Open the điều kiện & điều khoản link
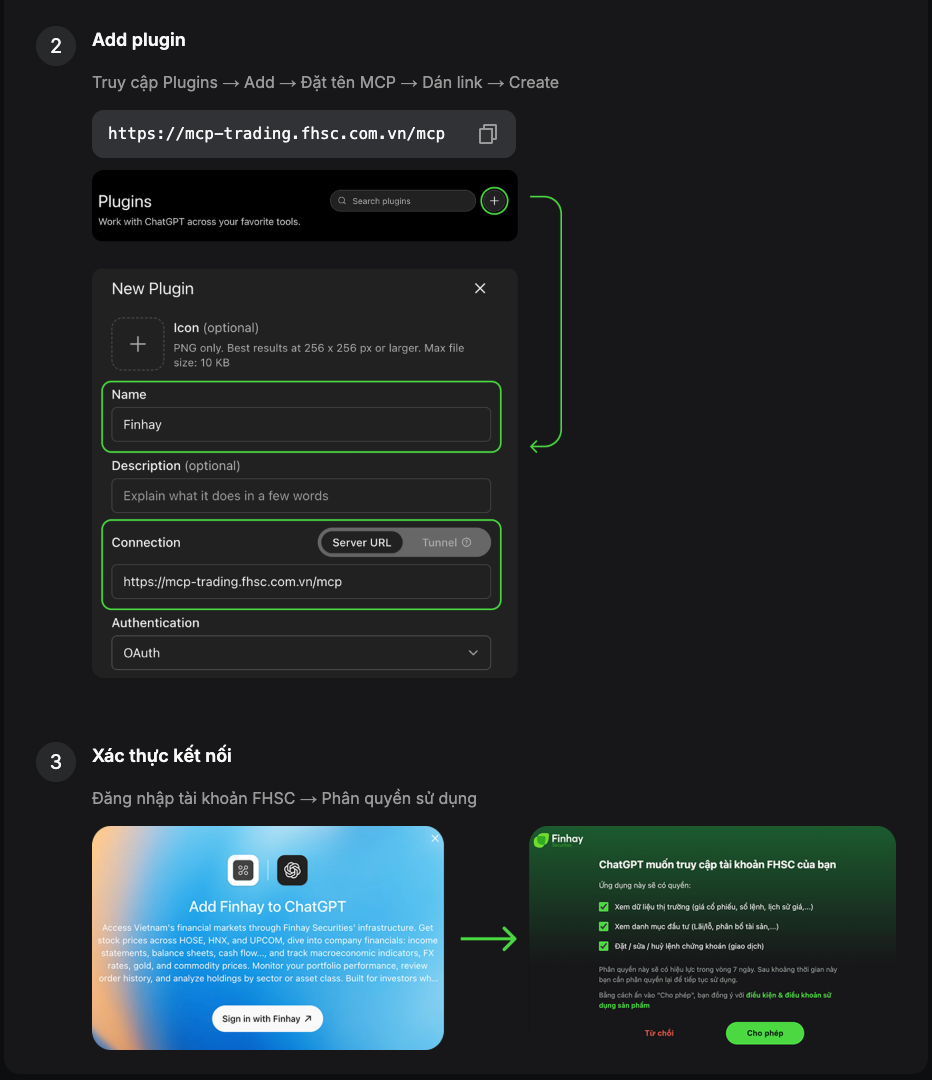The width and height of the screenshot is (932, 1080). (x=715, y=1000)
